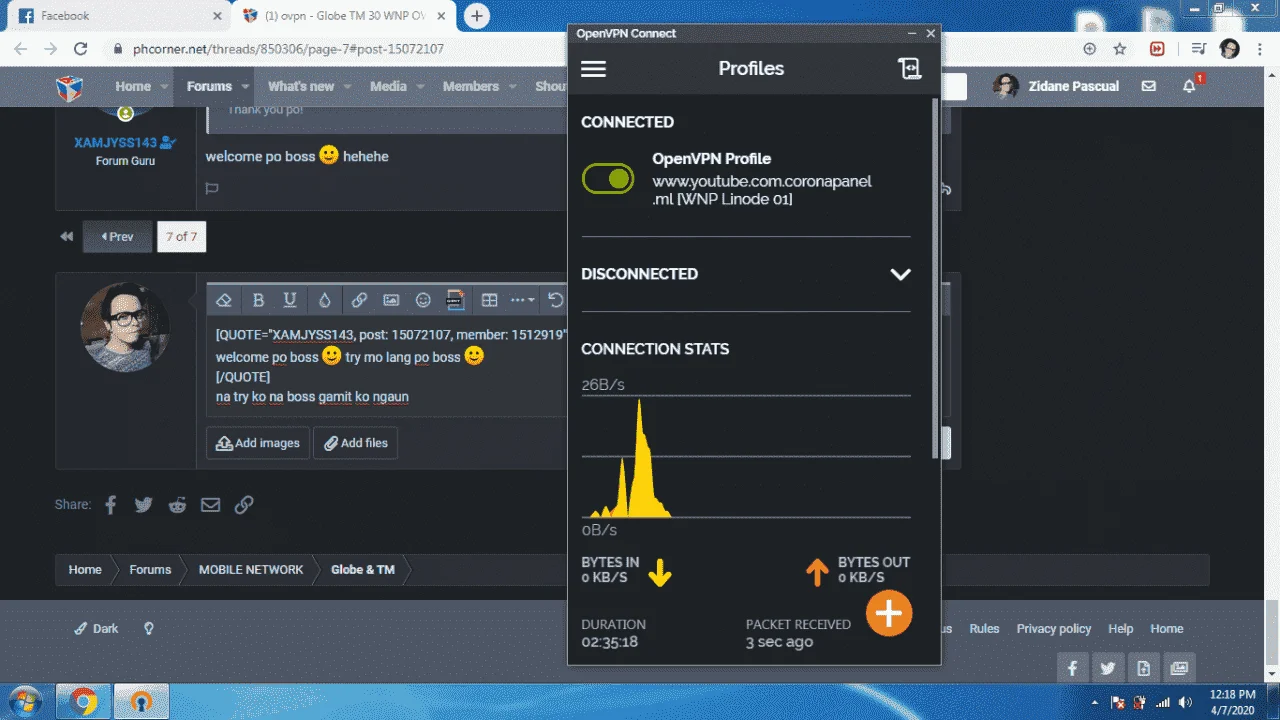Click the Forums breadcrumb link
This screenshot has height=720, width=1280.
150,570
